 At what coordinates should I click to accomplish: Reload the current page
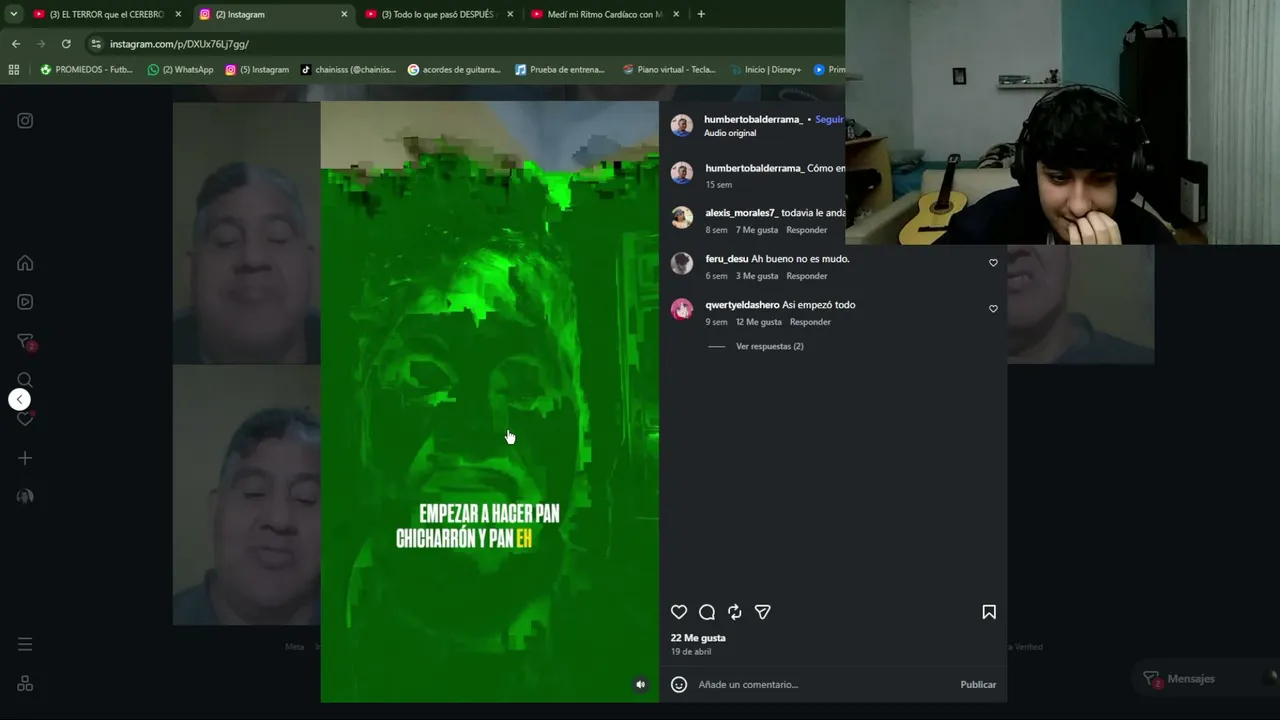tap(66, 44)
